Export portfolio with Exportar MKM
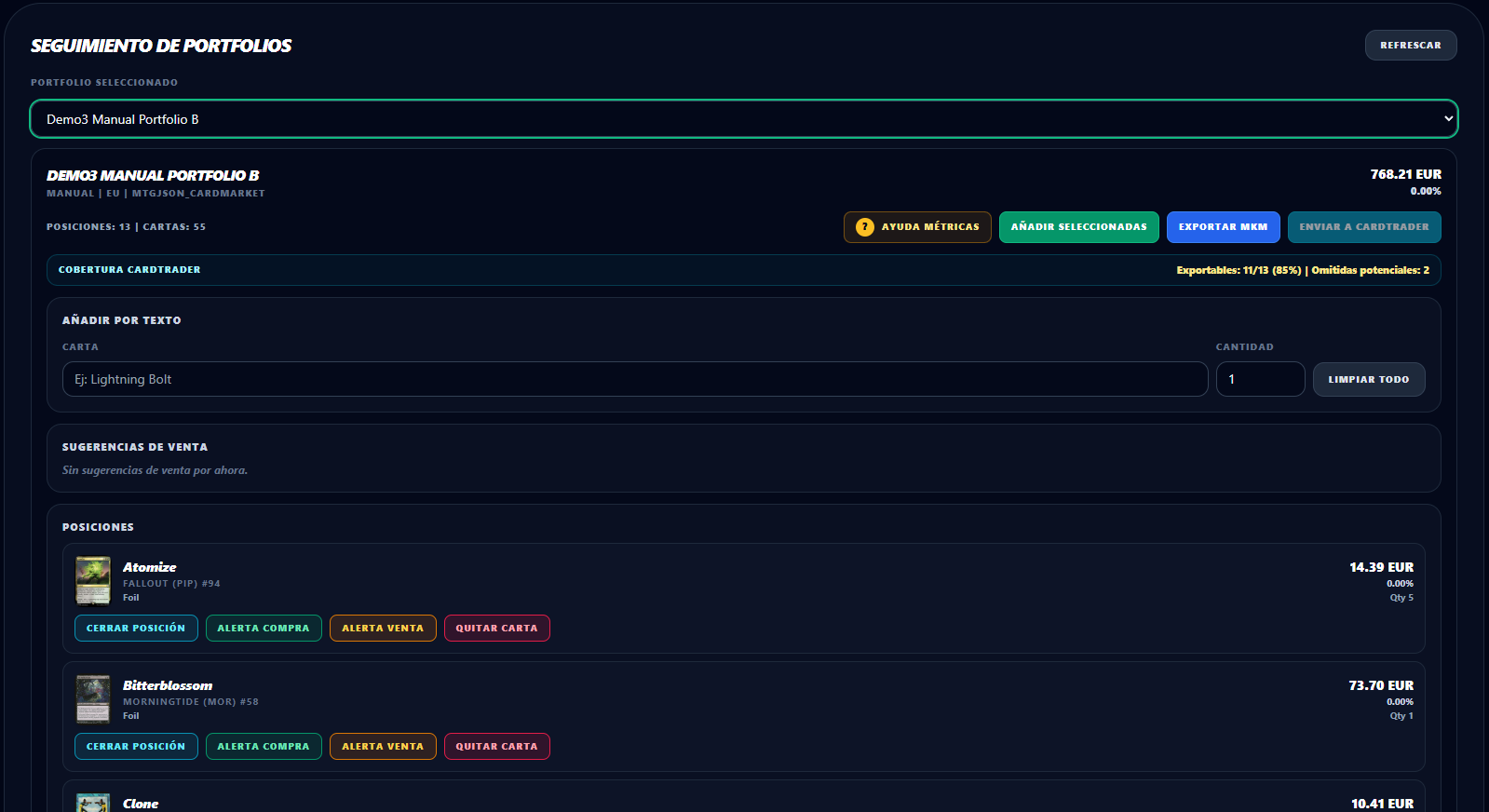 [x=1223, y=227]
